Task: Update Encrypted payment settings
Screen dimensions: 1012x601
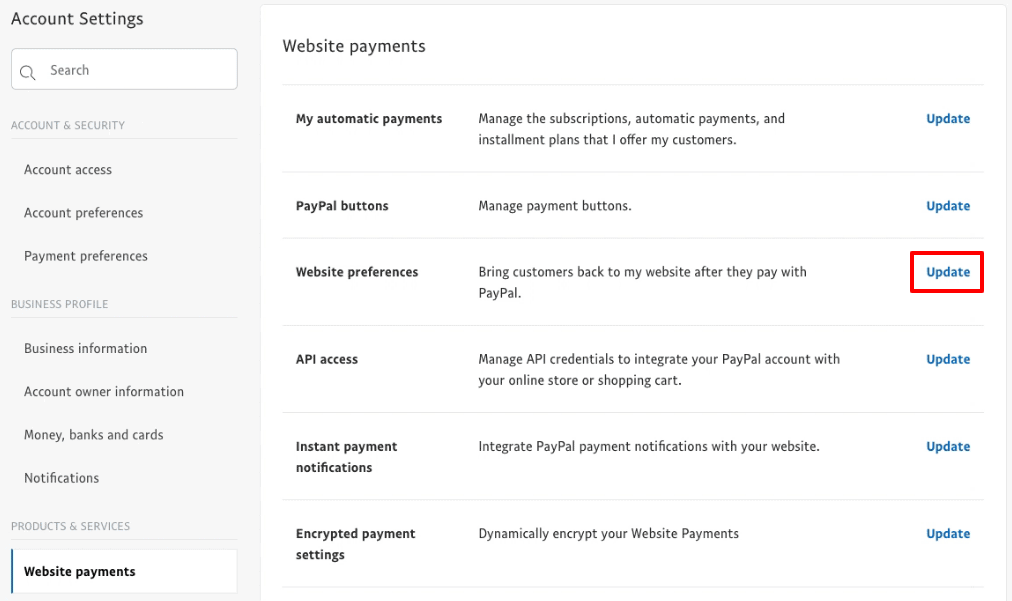Action: 947,533
